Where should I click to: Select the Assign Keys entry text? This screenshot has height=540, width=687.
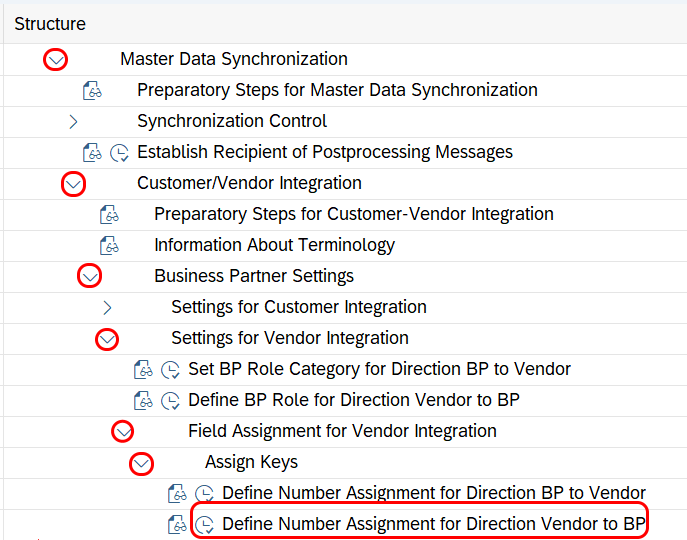click(x=251, y=462)
